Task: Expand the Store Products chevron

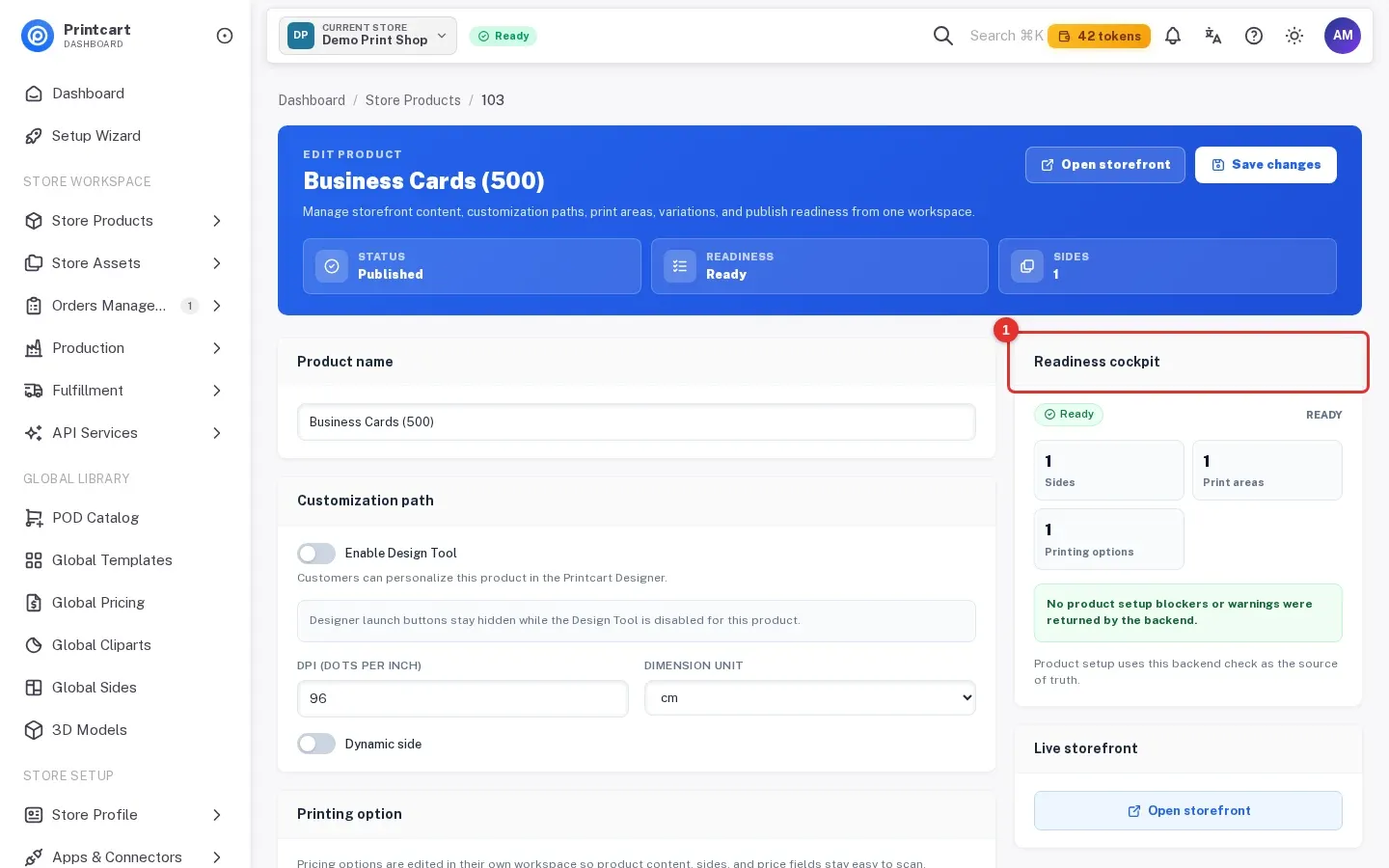Action: coord(217,221)
